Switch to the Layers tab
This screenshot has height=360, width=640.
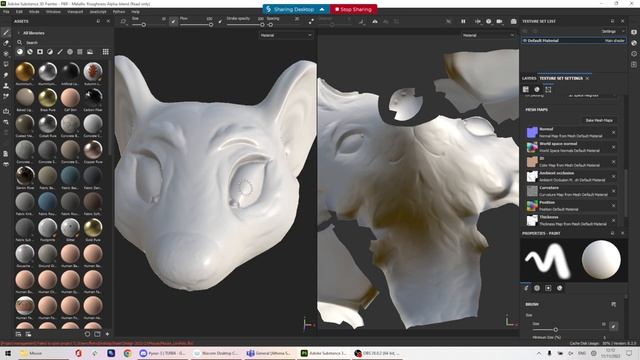pyautogui.click(x=529, y=78)
